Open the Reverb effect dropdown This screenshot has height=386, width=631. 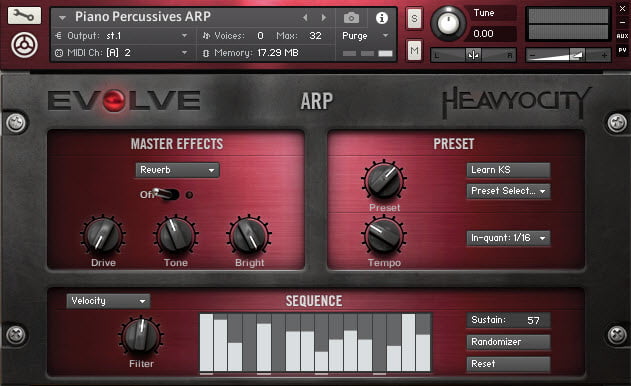[x=177, y=170]
